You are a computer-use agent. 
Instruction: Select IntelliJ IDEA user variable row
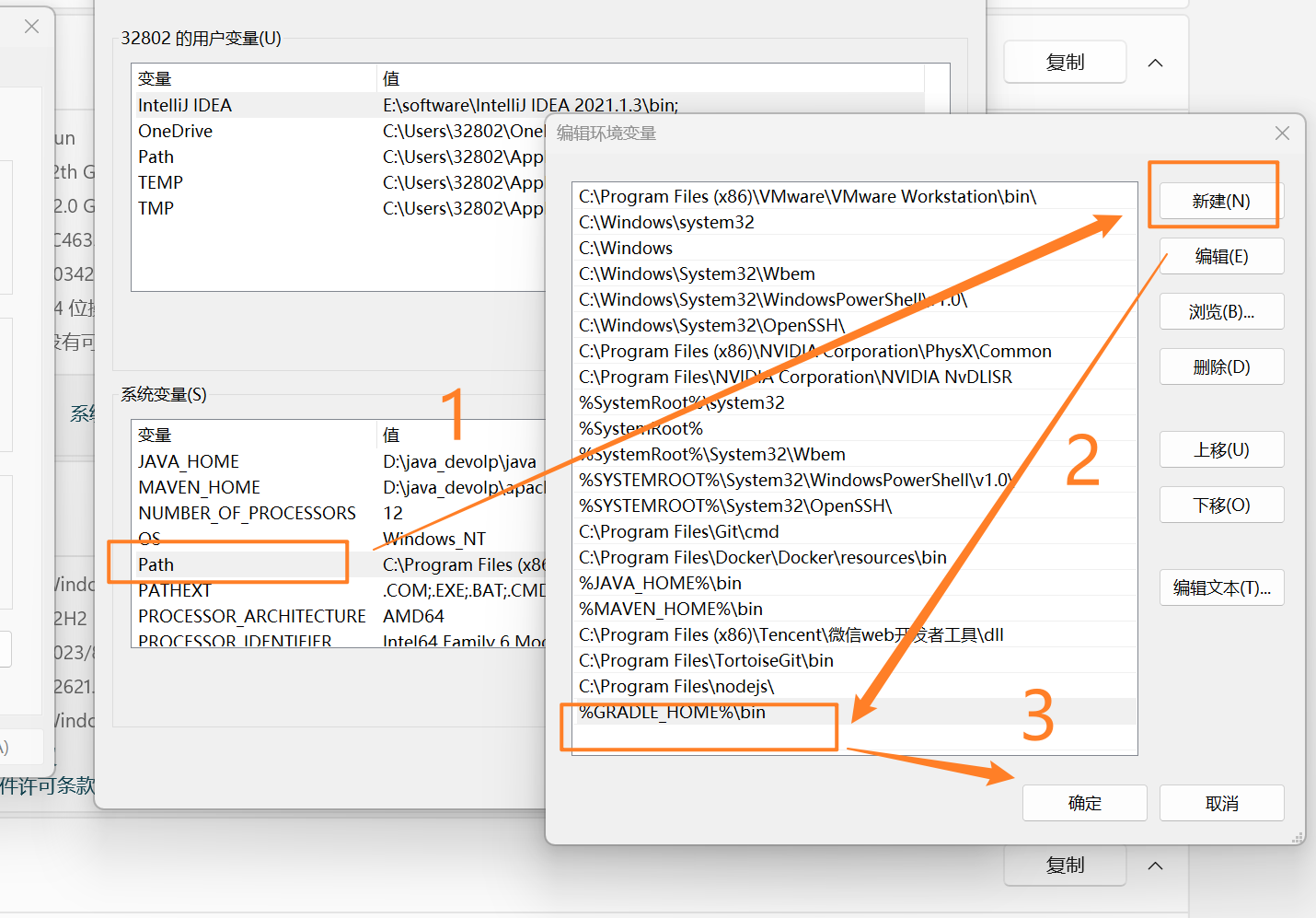pyautogui.click(x=185, y=105)
